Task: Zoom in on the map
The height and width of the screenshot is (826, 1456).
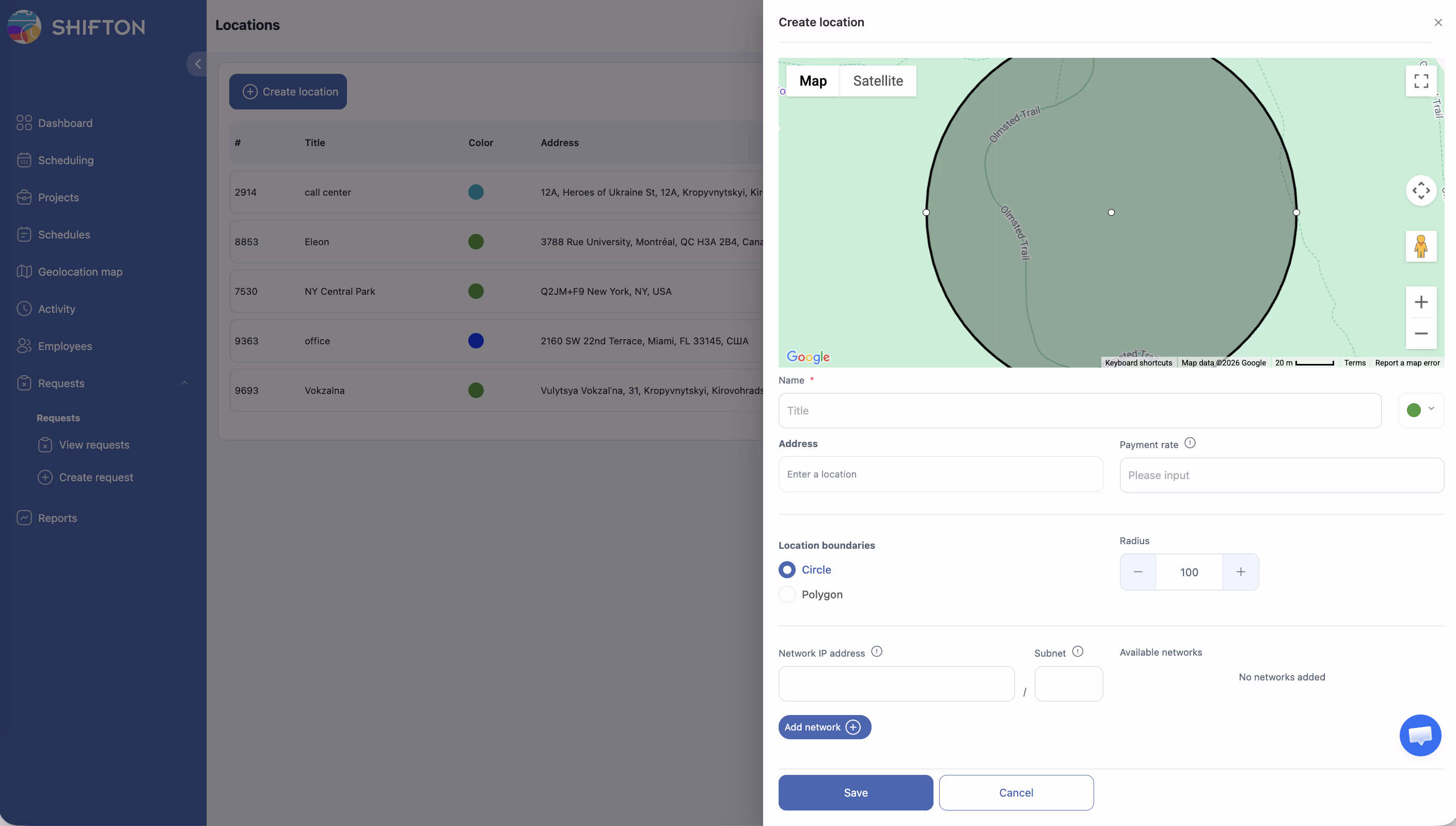Action: [x=1421, y=302]
